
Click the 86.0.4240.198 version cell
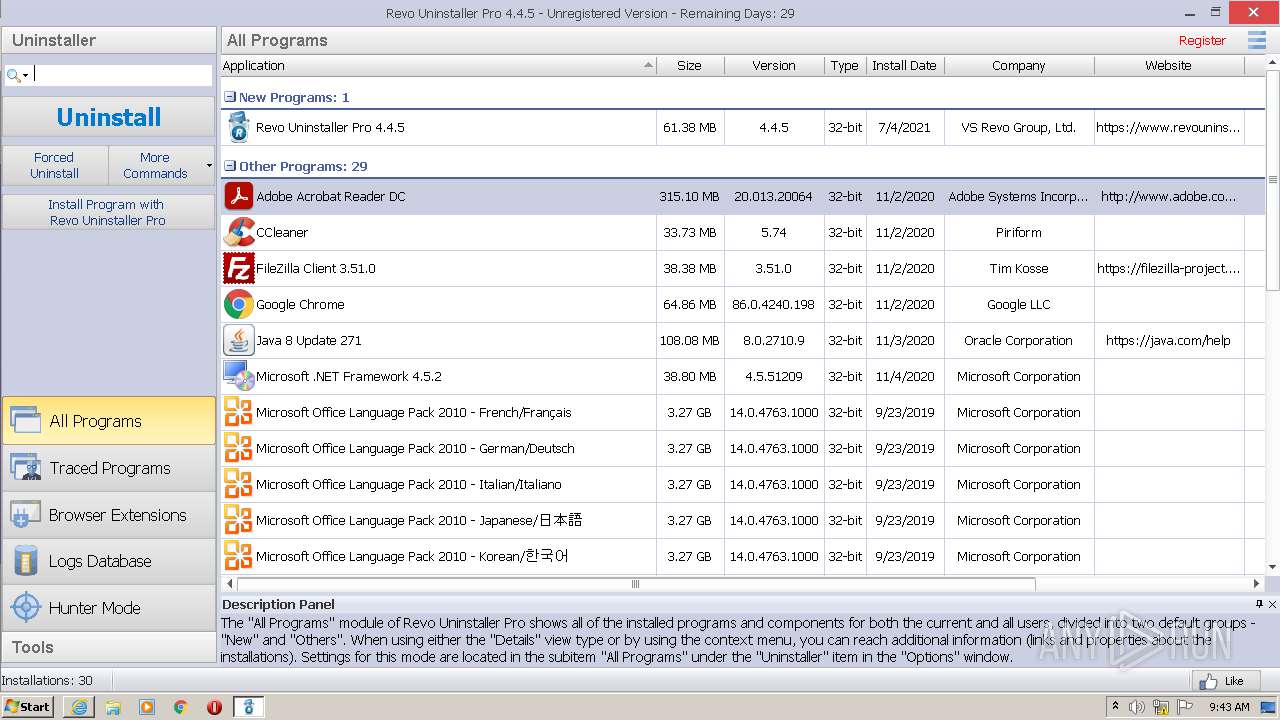773,304
